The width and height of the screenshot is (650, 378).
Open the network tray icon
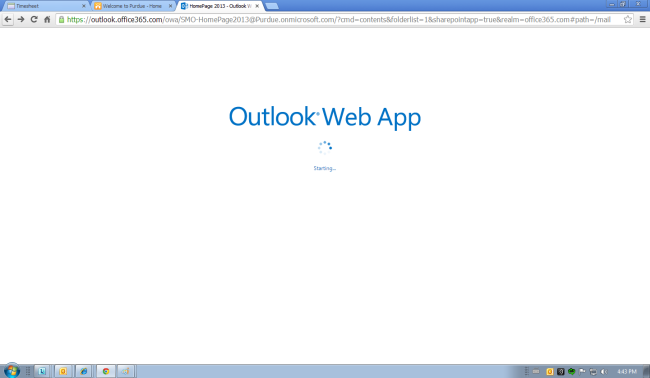[x=593, y=371]
